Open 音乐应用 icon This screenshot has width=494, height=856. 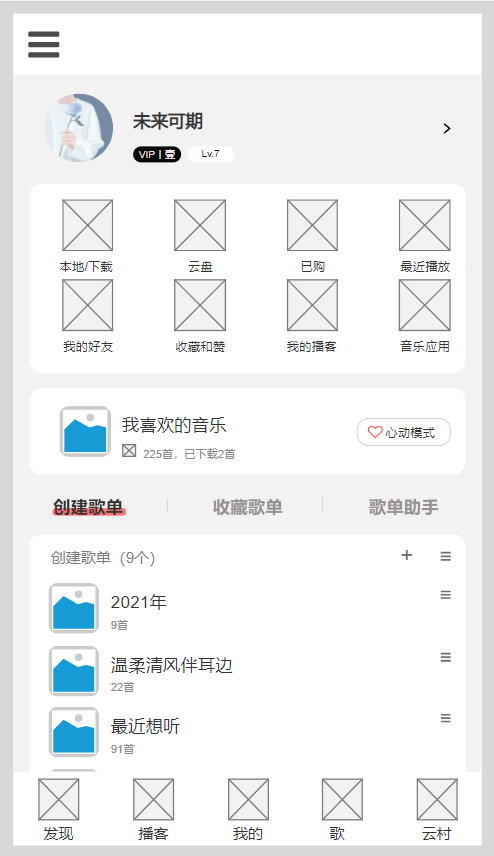[425, 305]
